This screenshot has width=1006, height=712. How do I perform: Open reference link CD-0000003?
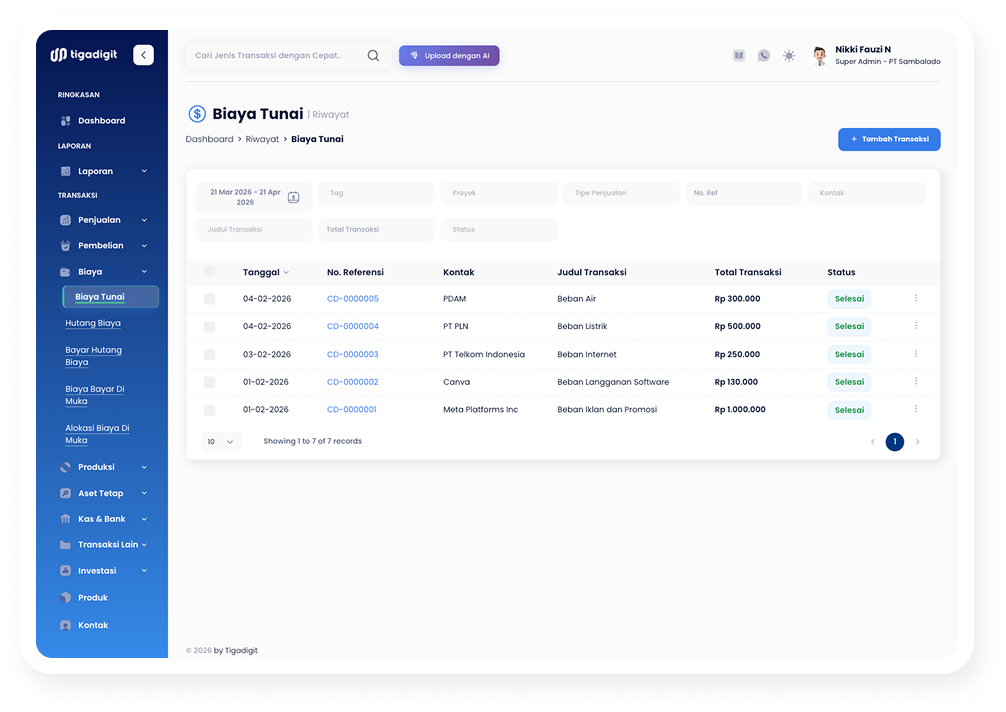pyautogui.click(x=352, y=354)
